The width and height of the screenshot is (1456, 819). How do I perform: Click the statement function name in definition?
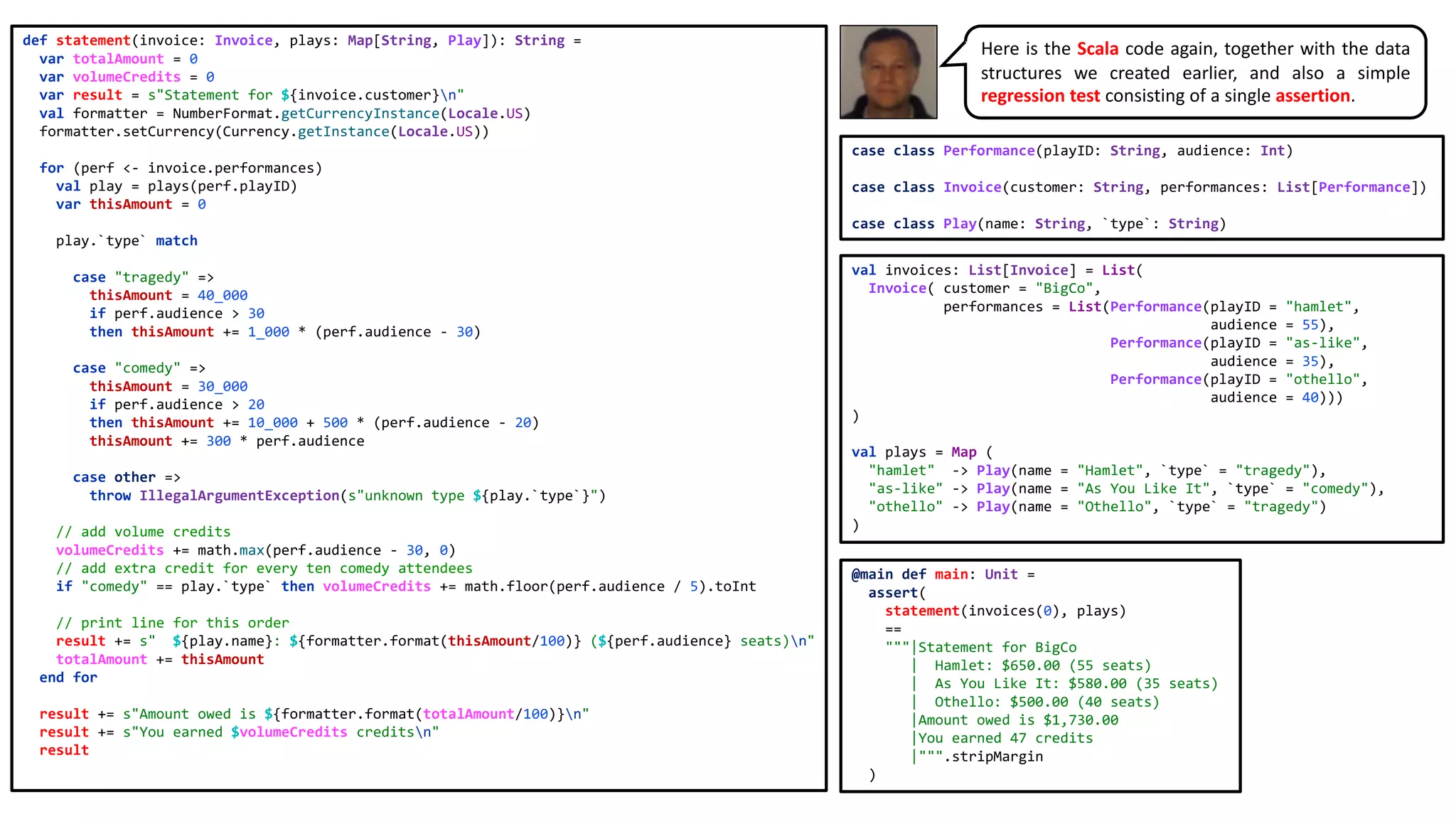[93, 41]
